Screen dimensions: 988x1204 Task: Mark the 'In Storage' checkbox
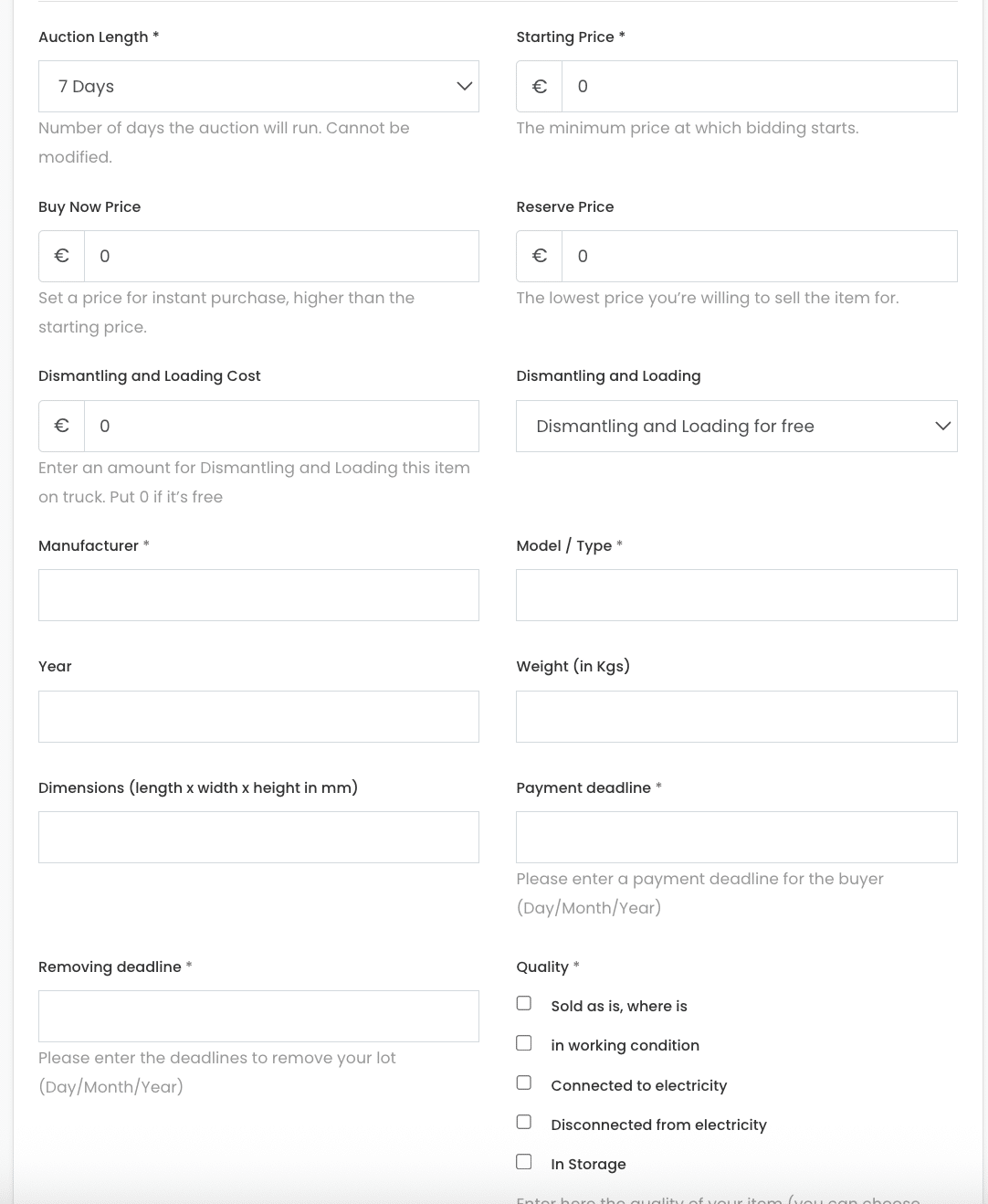[524, 1162]
